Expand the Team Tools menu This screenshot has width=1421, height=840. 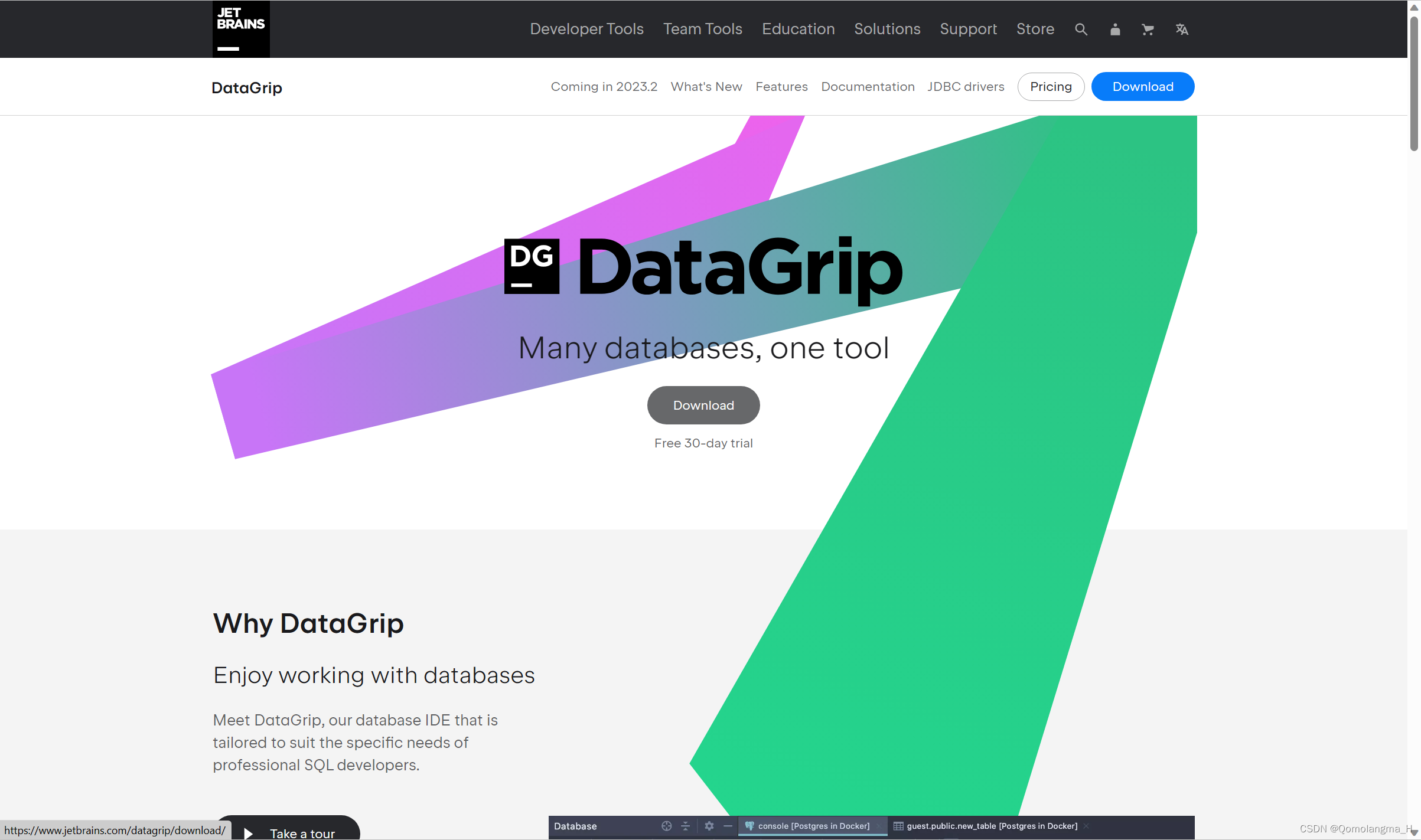702,29
